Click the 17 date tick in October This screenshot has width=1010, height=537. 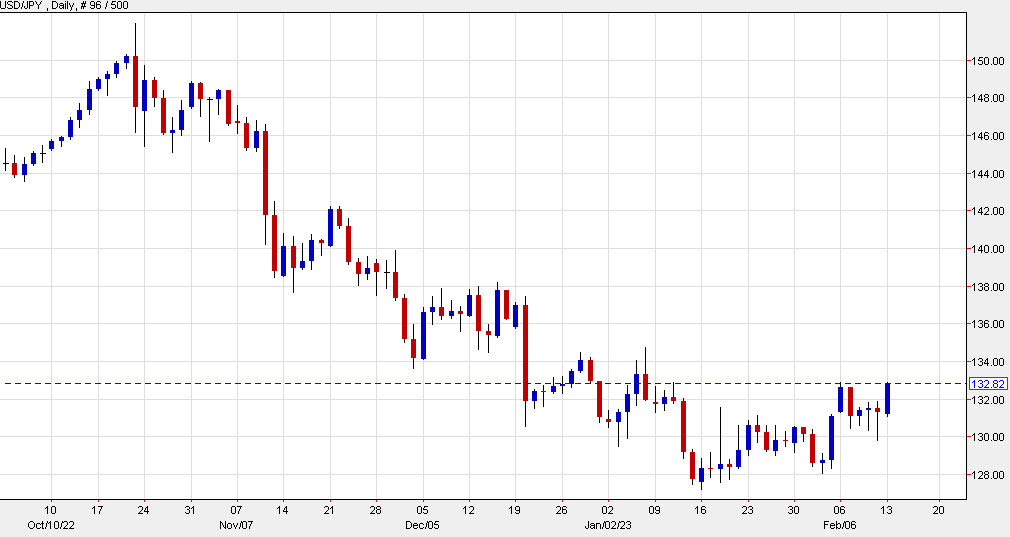[97, 510]
